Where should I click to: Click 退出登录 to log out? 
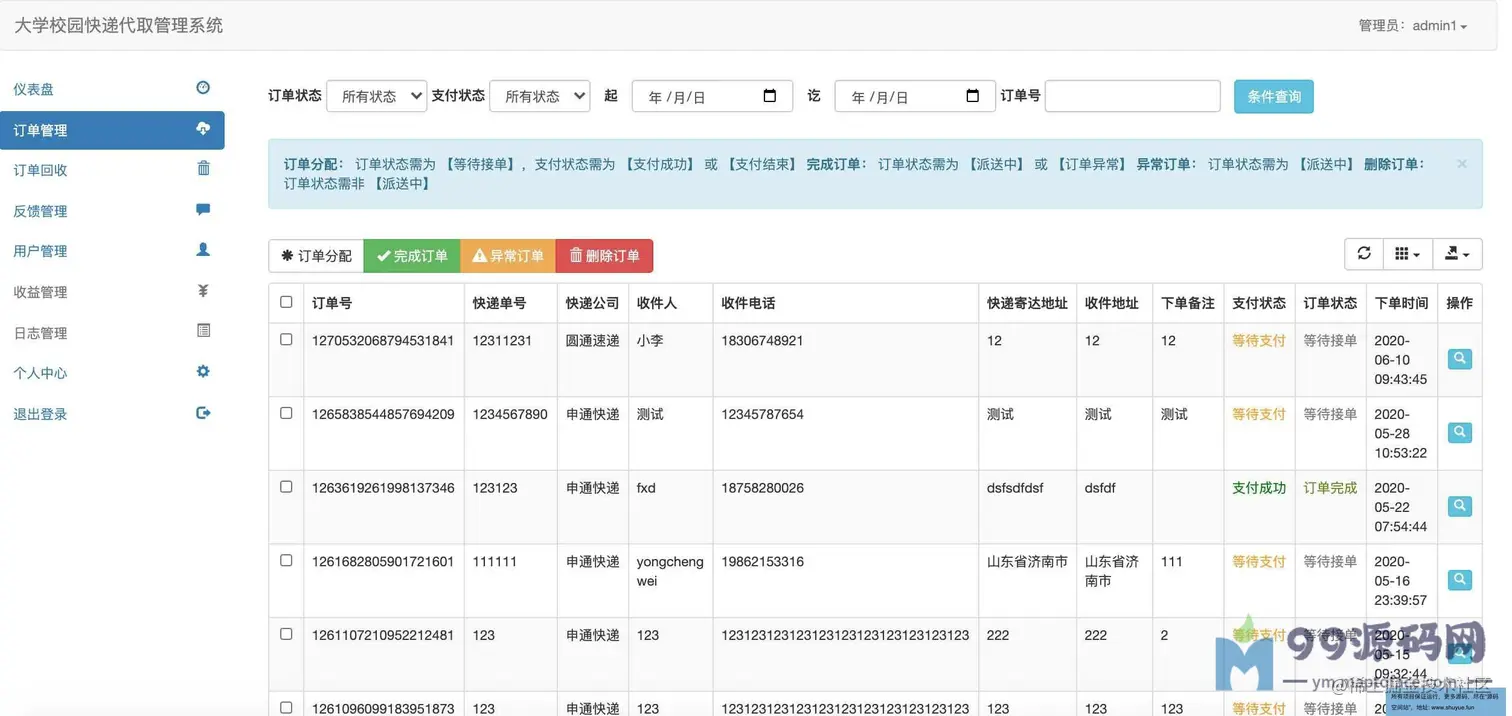[112, 414]
